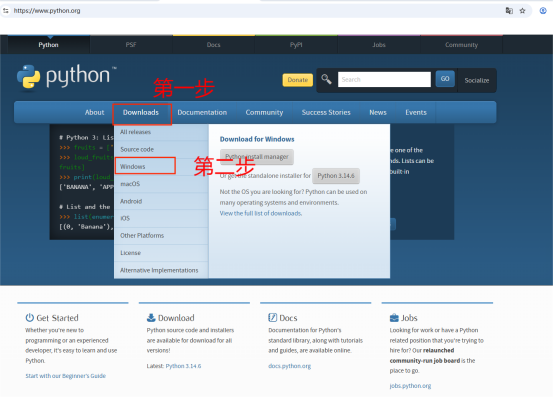This screenshot has height=398, width=553.
Task: Select the Python top tab
Action: point(49,45)
